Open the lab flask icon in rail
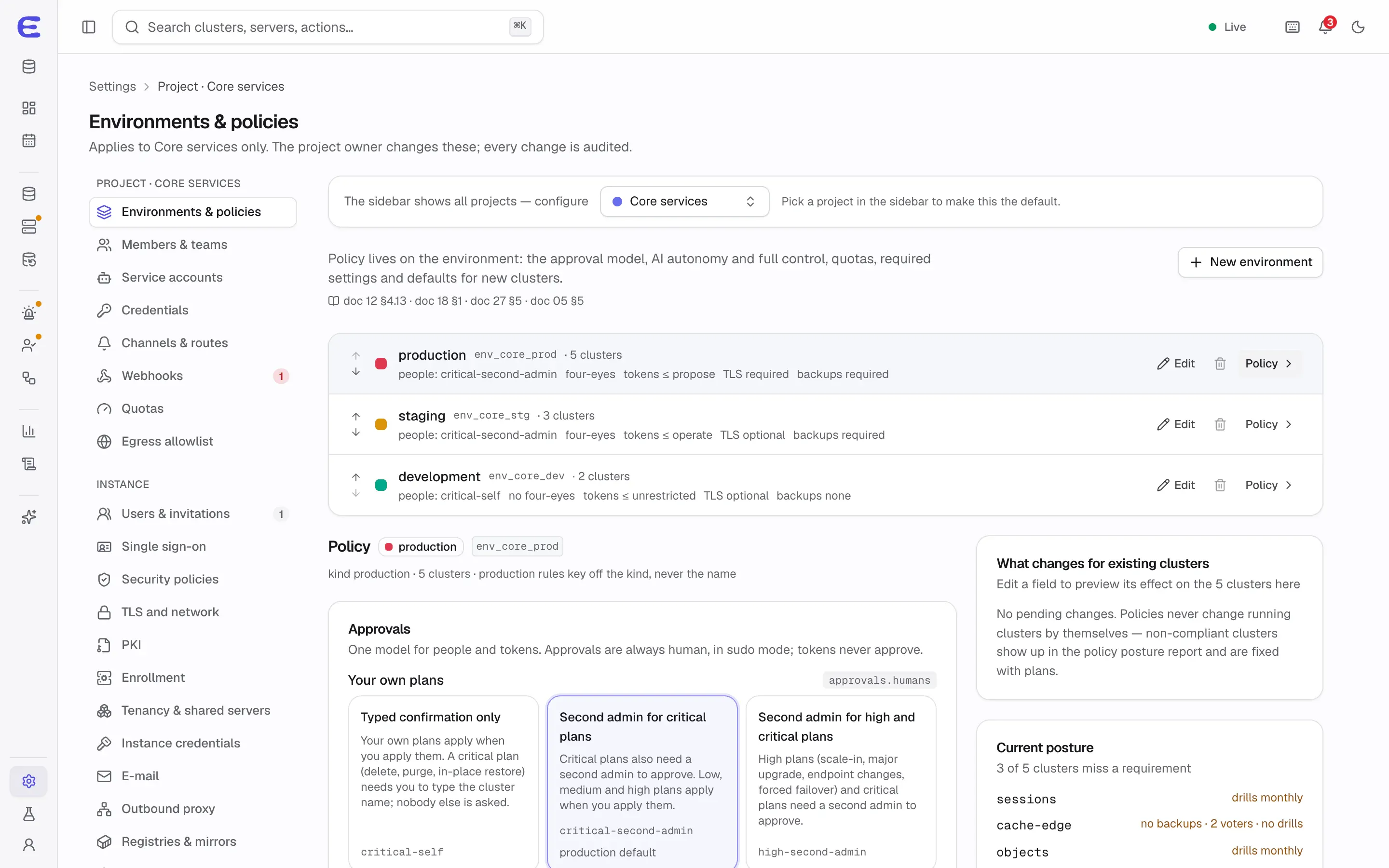The height and width of the screenshot is (868, 1389). pos(29,814)
